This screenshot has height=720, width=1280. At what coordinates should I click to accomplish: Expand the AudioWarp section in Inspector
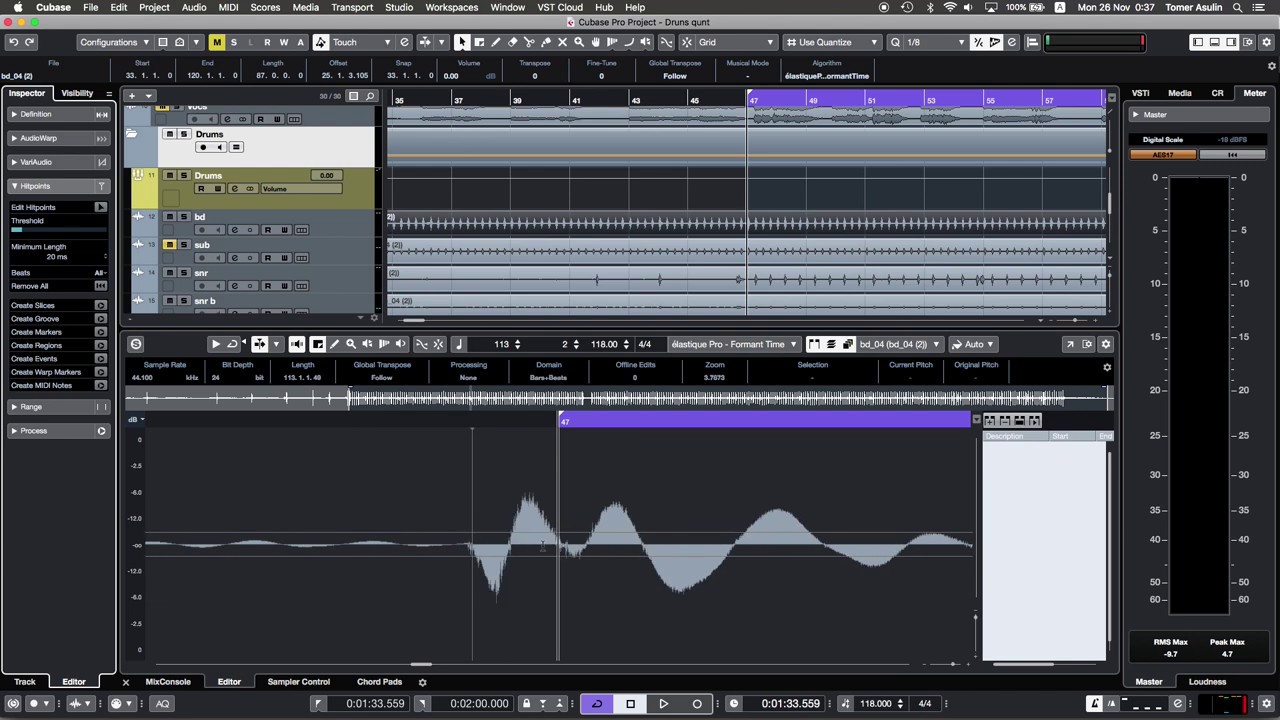coord(58,138)
